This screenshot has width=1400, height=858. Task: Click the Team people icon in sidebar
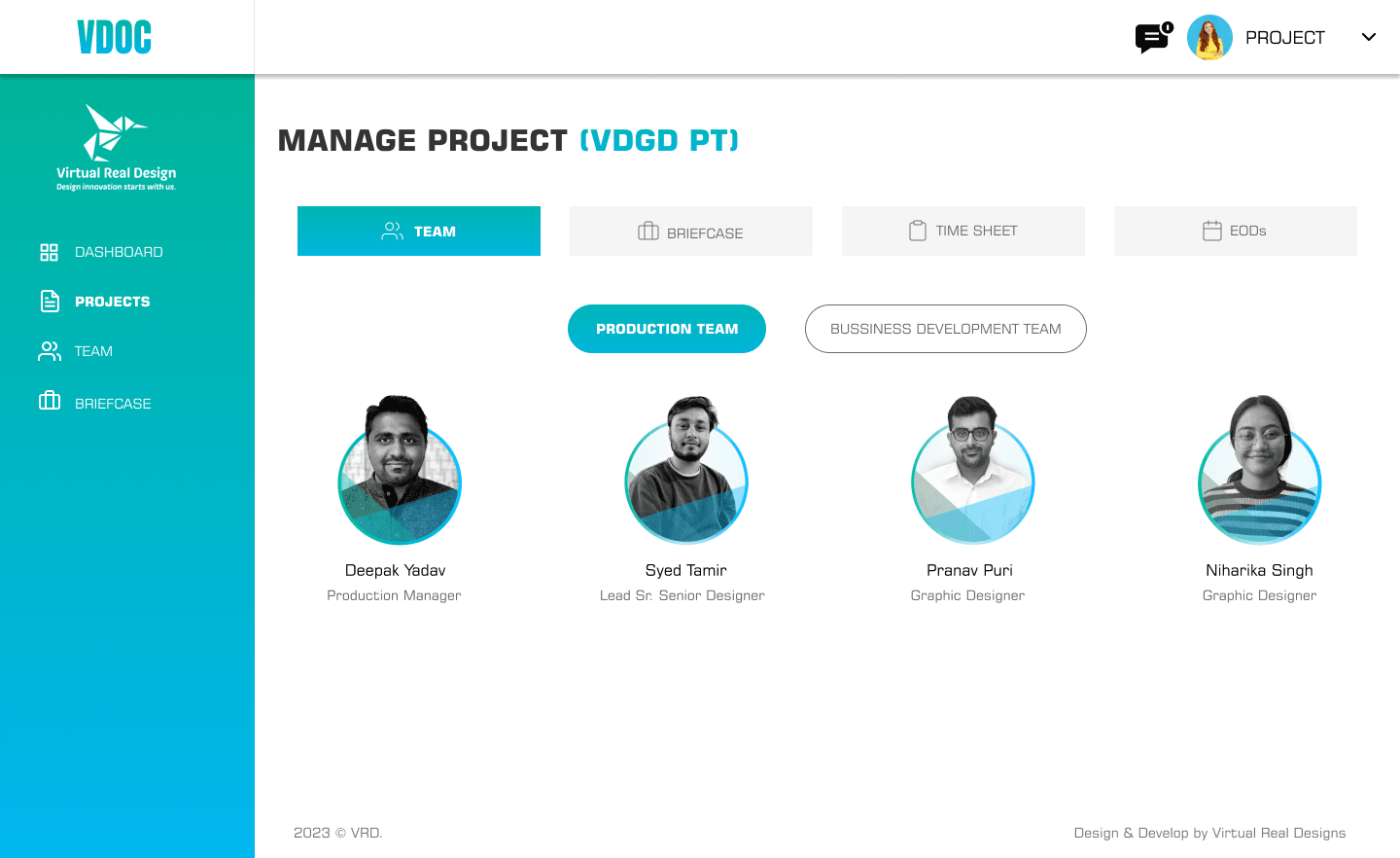pos(50,350)
